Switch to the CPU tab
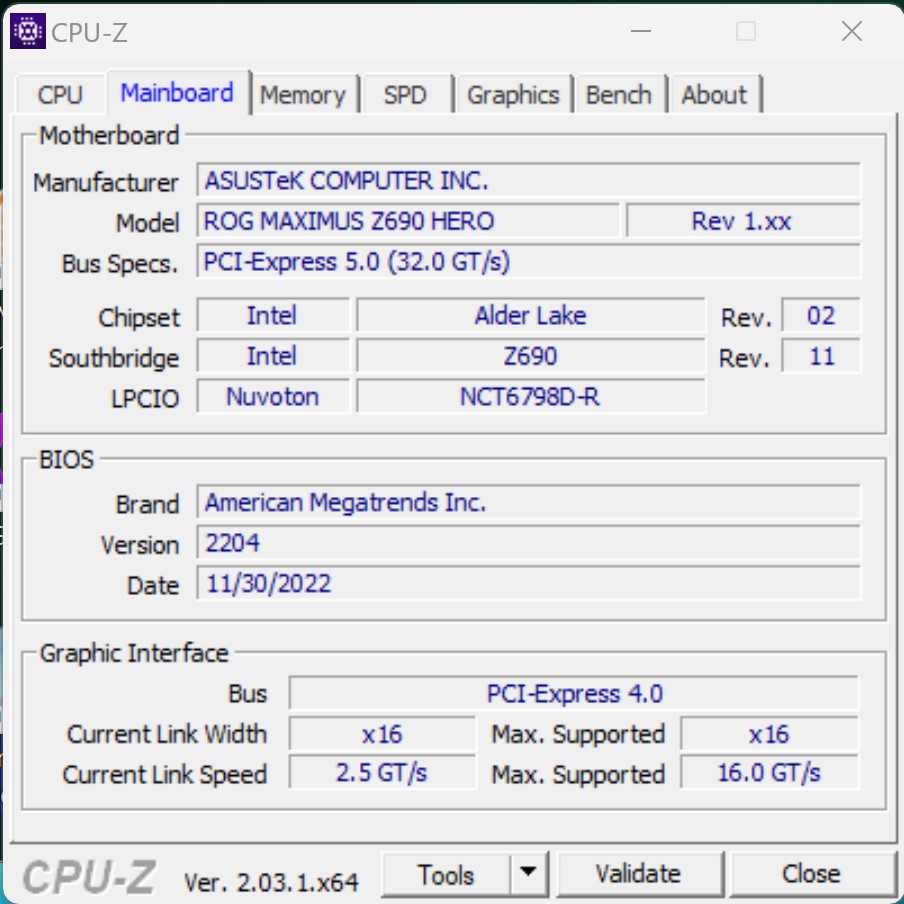 click(61, 95)
